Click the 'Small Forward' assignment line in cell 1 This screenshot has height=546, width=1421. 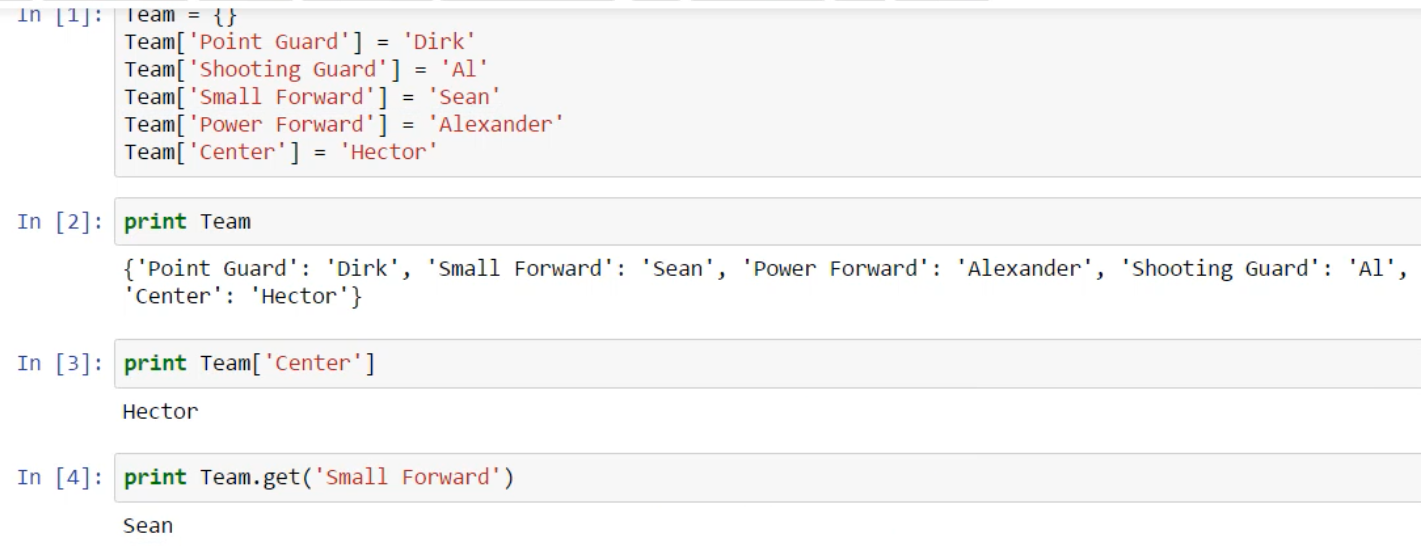(x=312, y=97)
